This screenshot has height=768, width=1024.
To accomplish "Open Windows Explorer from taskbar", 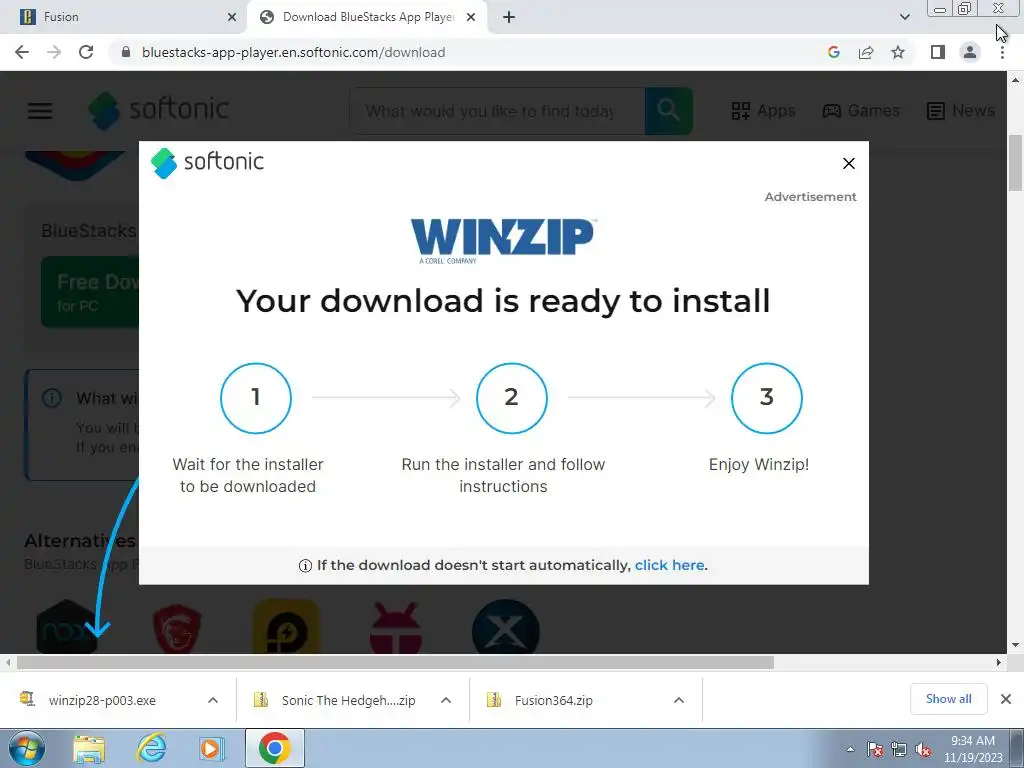I will tap(88, 749).
